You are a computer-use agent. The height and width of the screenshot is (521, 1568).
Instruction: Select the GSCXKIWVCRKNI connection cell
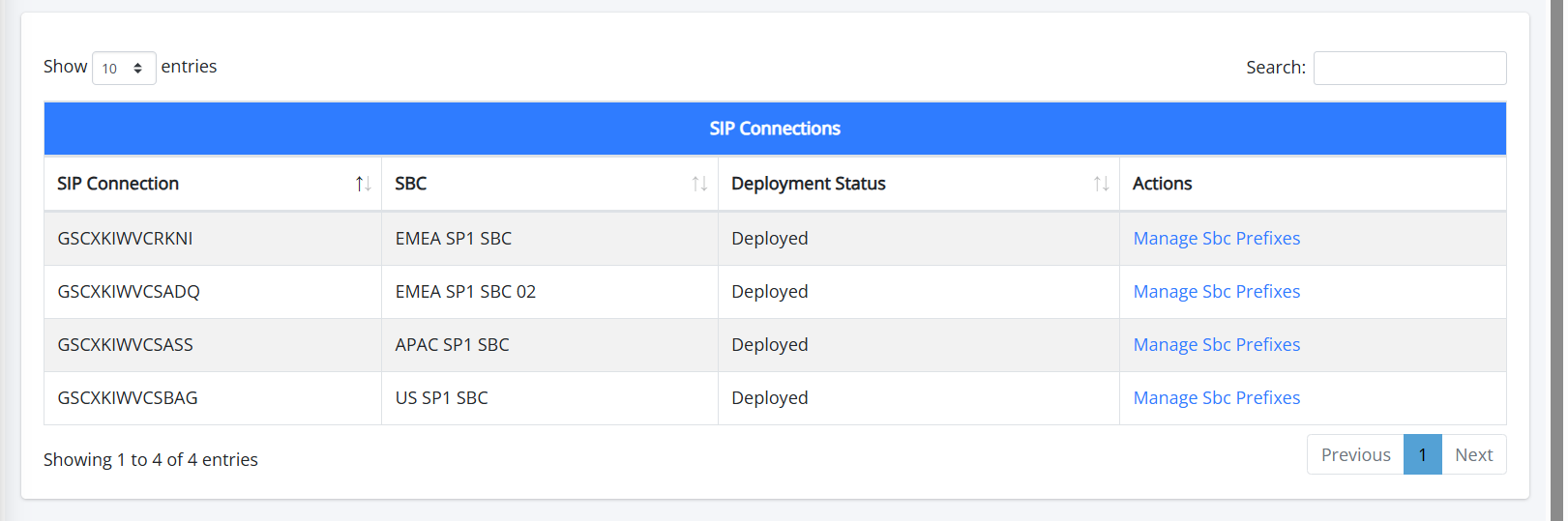pyautogui.click(x=125, y=239)
